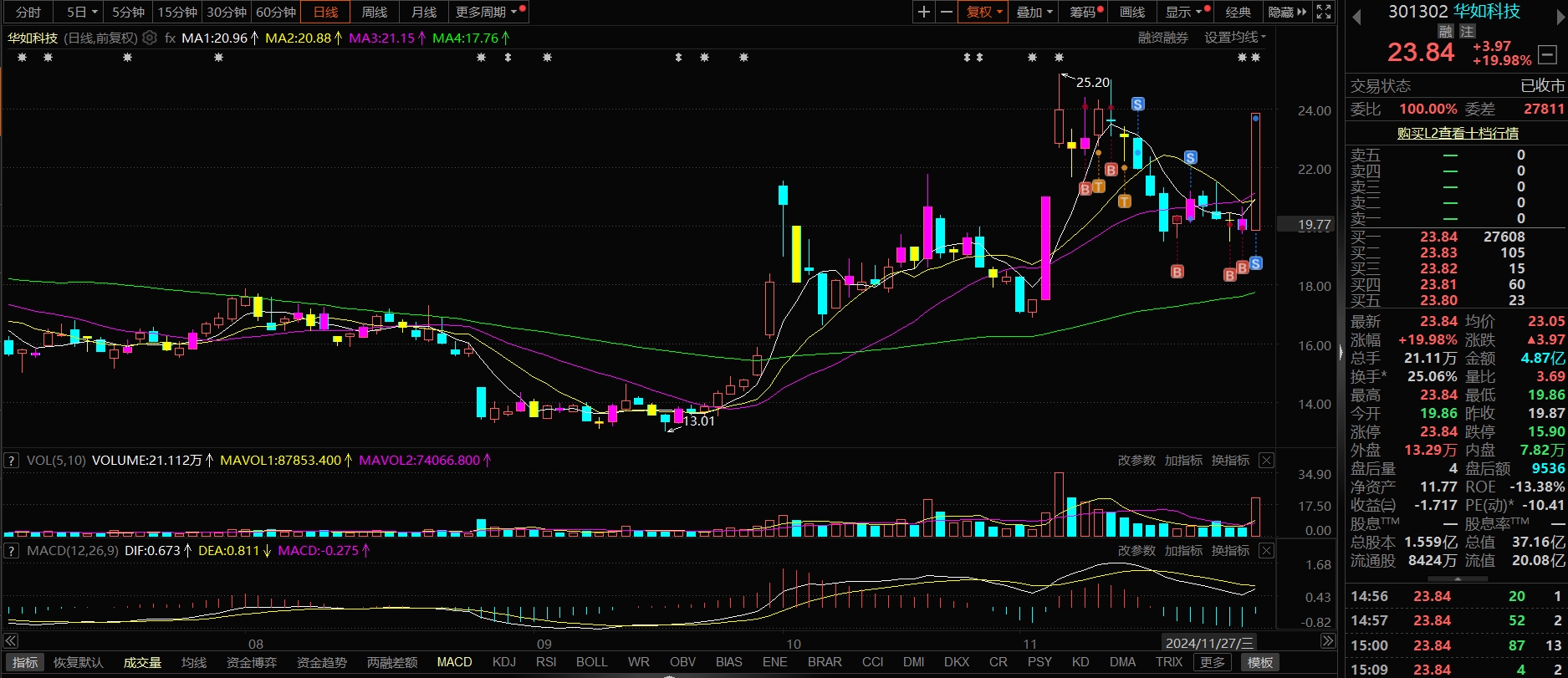
Task: Zoom out chart with minus button
Action: click(946, 12)
